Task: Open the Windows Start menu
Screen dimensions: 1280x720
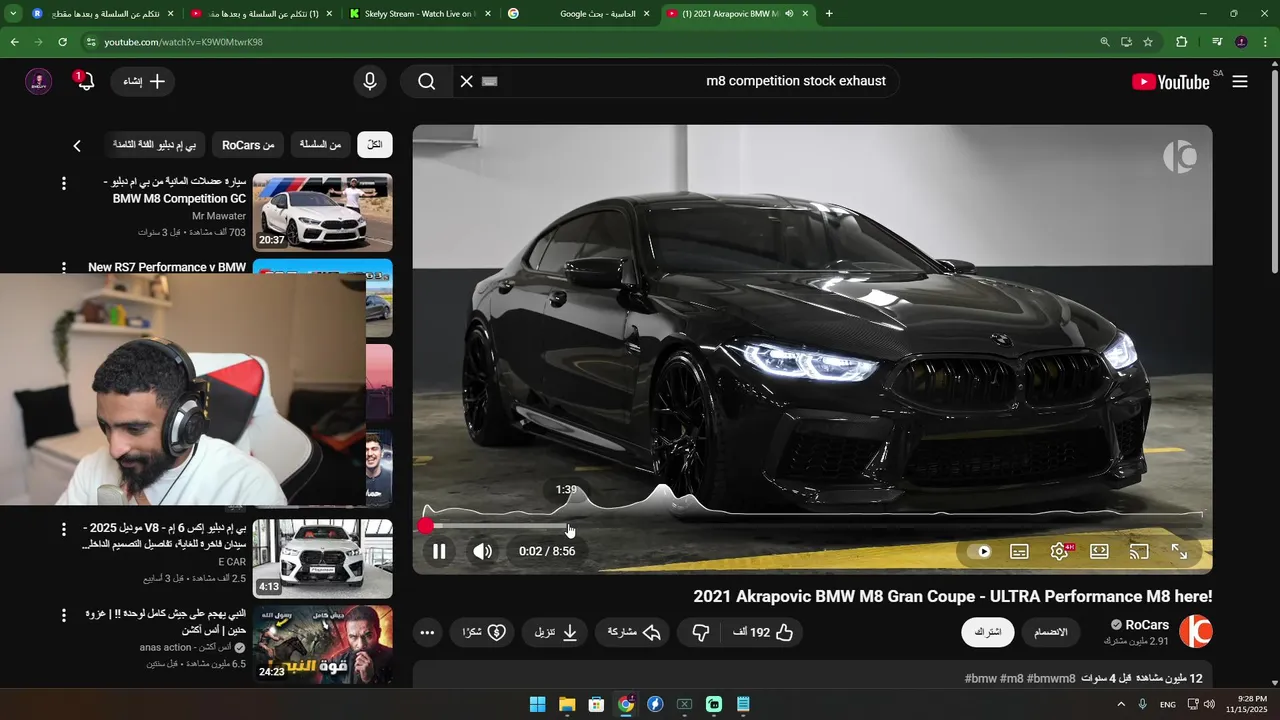Action: pyautogui.click(x=537, y=704)
